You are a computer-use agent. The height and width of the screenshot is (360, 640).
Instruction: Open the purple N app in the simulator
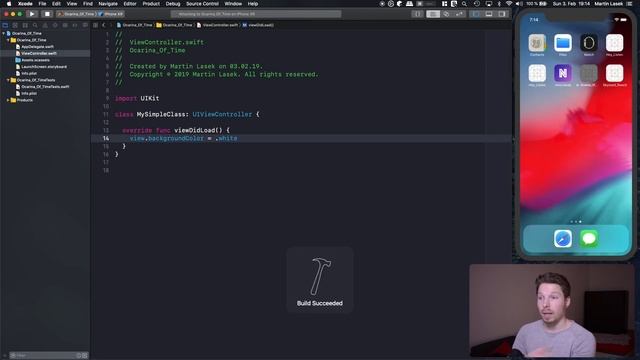pyautogui.click(x=563, y=73)
